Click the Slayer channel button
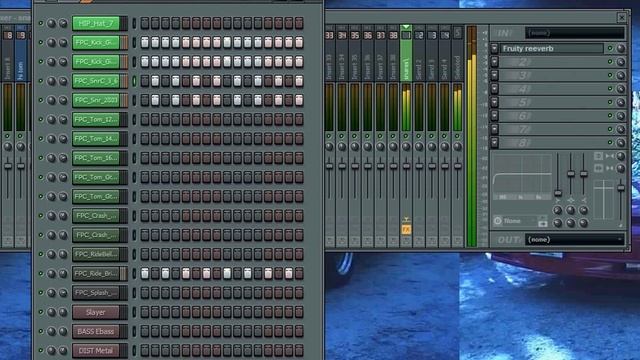 click(96, 312)
